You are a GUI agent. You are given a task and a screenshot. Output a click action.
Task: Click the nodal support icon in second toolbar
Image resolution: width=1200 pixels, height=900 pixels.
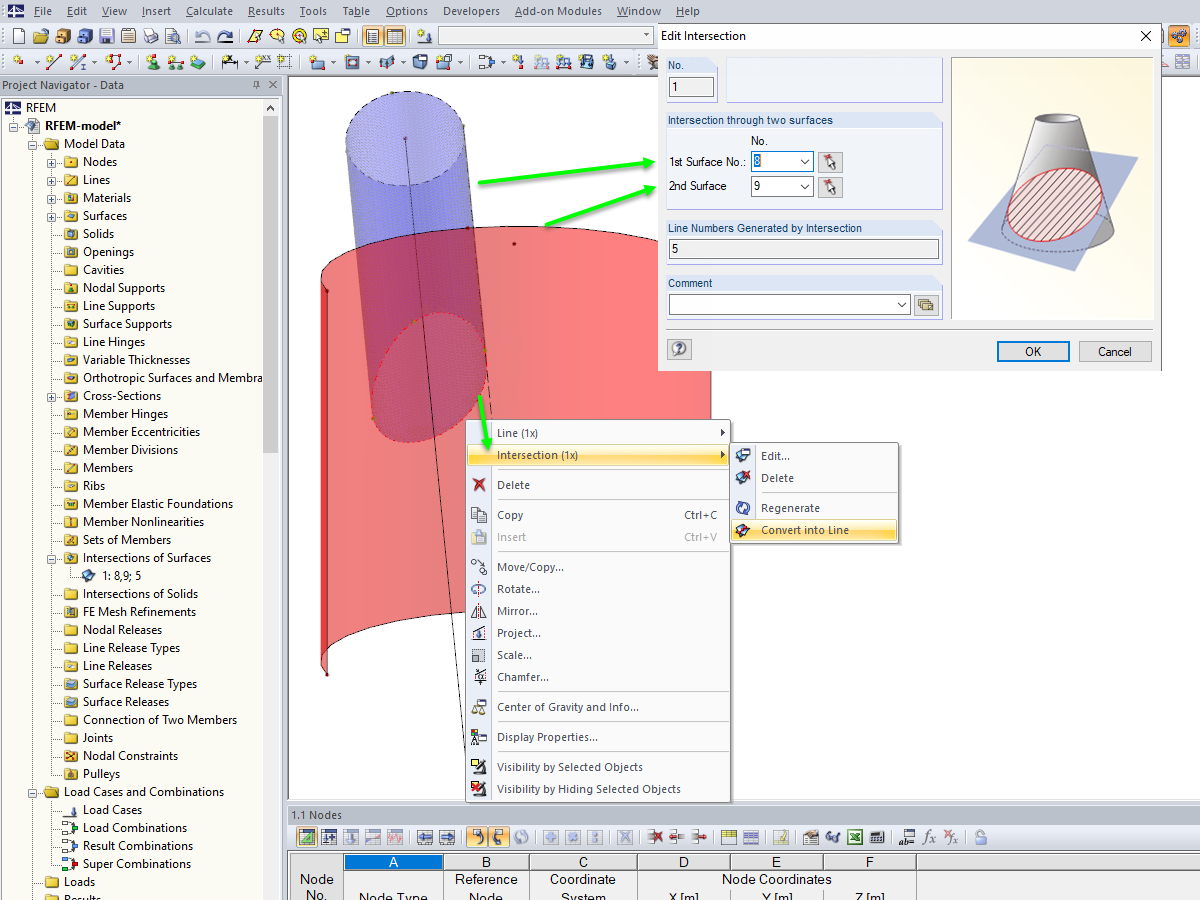(x=152, y=62)
